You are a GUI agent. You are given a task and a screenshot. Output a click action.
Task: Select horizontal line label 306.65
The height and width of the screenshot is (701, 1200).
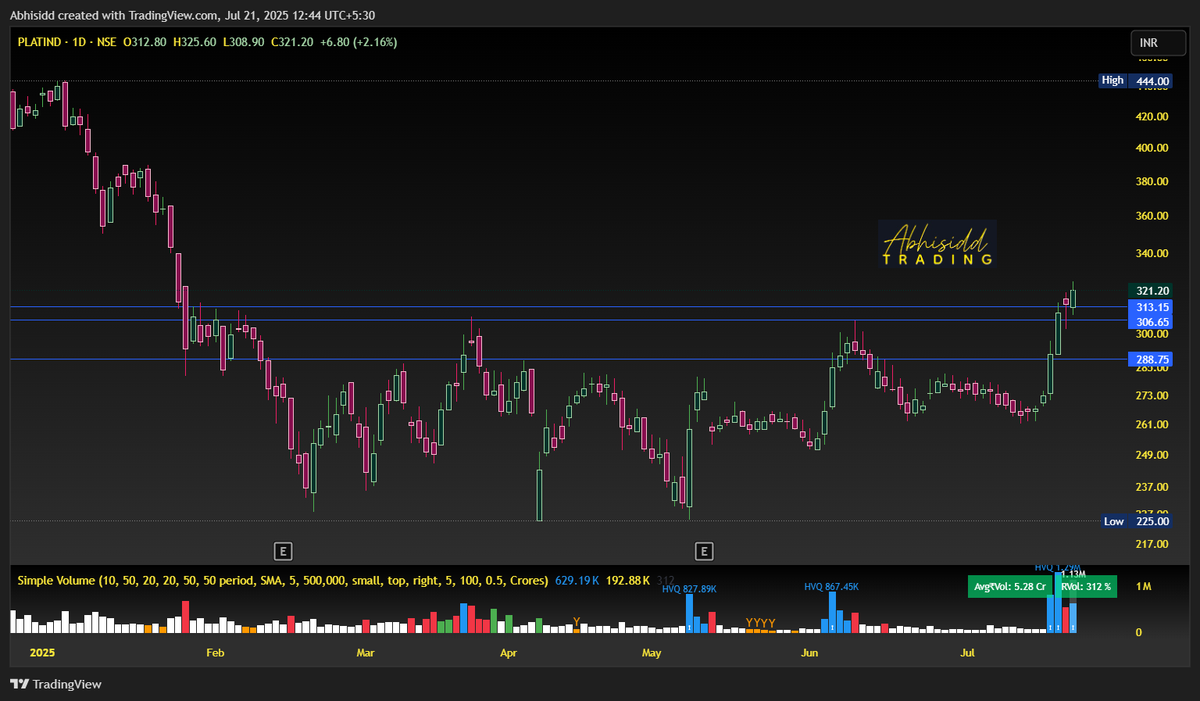[x=1153, y=322]
